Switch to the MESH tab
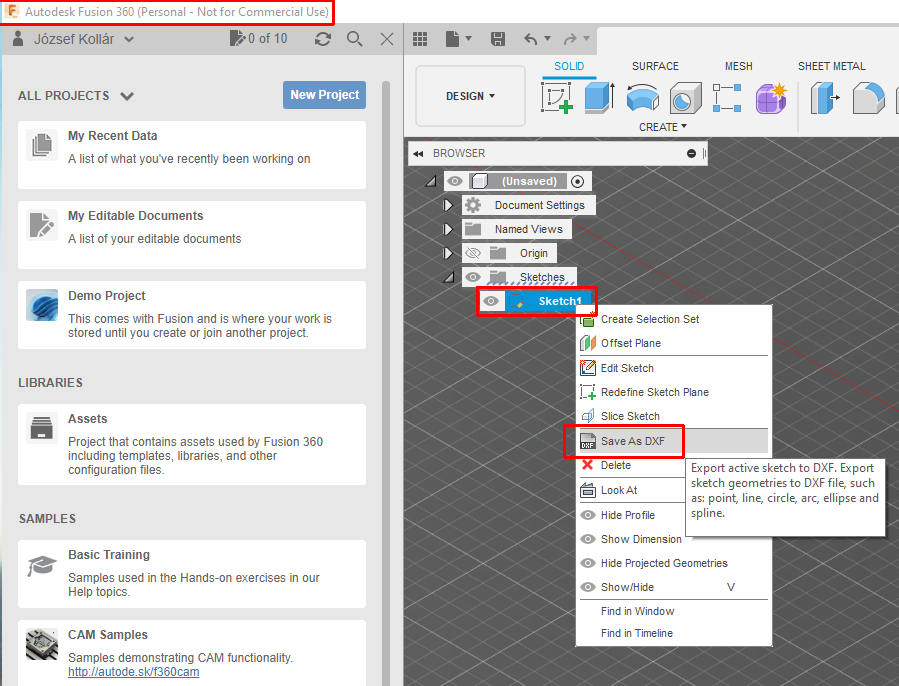Screen dimensions: 899x686 [738, 66]
